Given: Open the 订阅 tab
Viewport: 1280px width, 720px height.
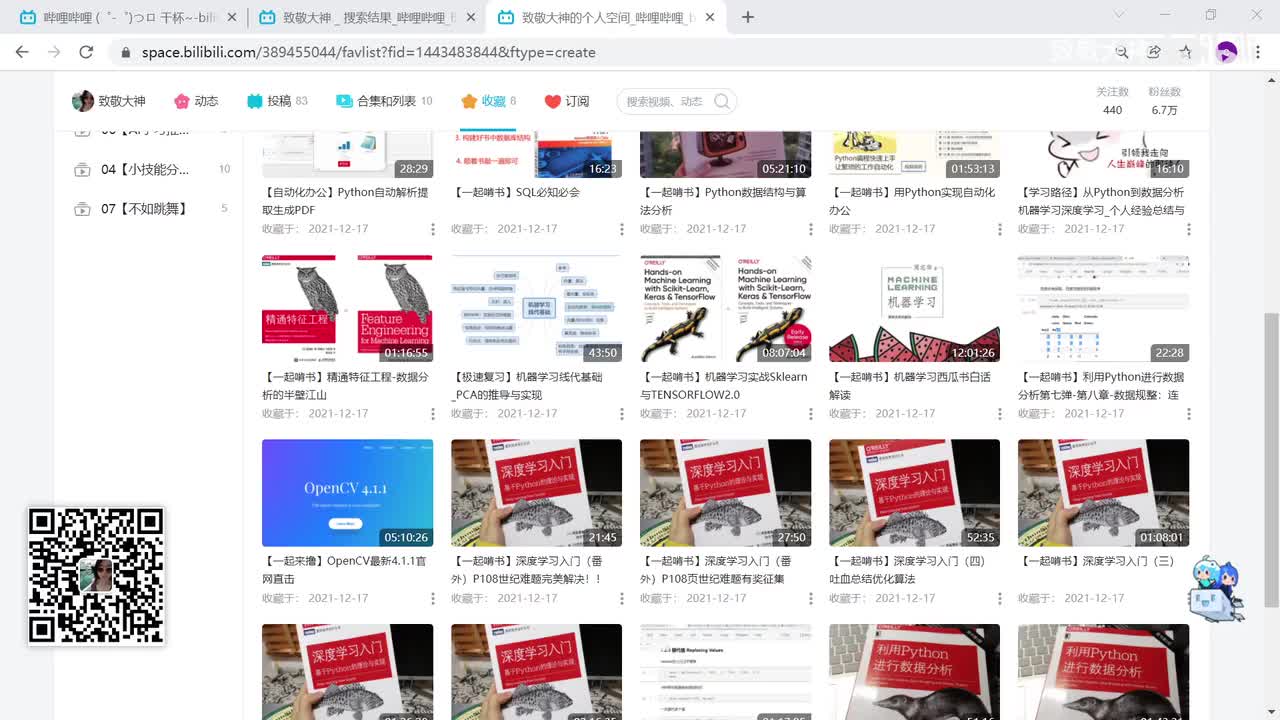Looking at the screenshot, I should pyautogui.click(x=567, y=101).
